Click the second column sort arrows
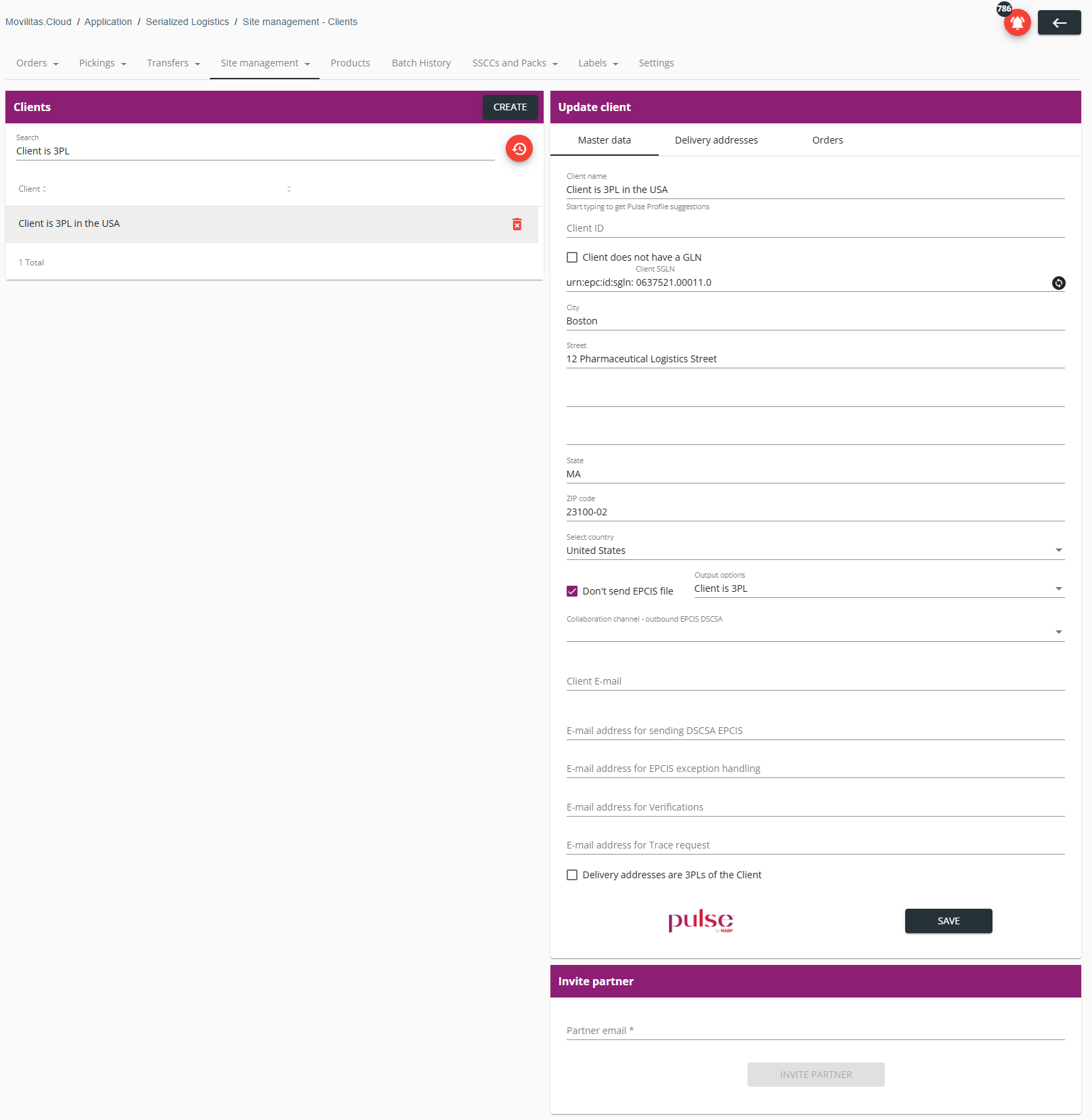This screenshot has width=1092, height=1120. (289, 189)
